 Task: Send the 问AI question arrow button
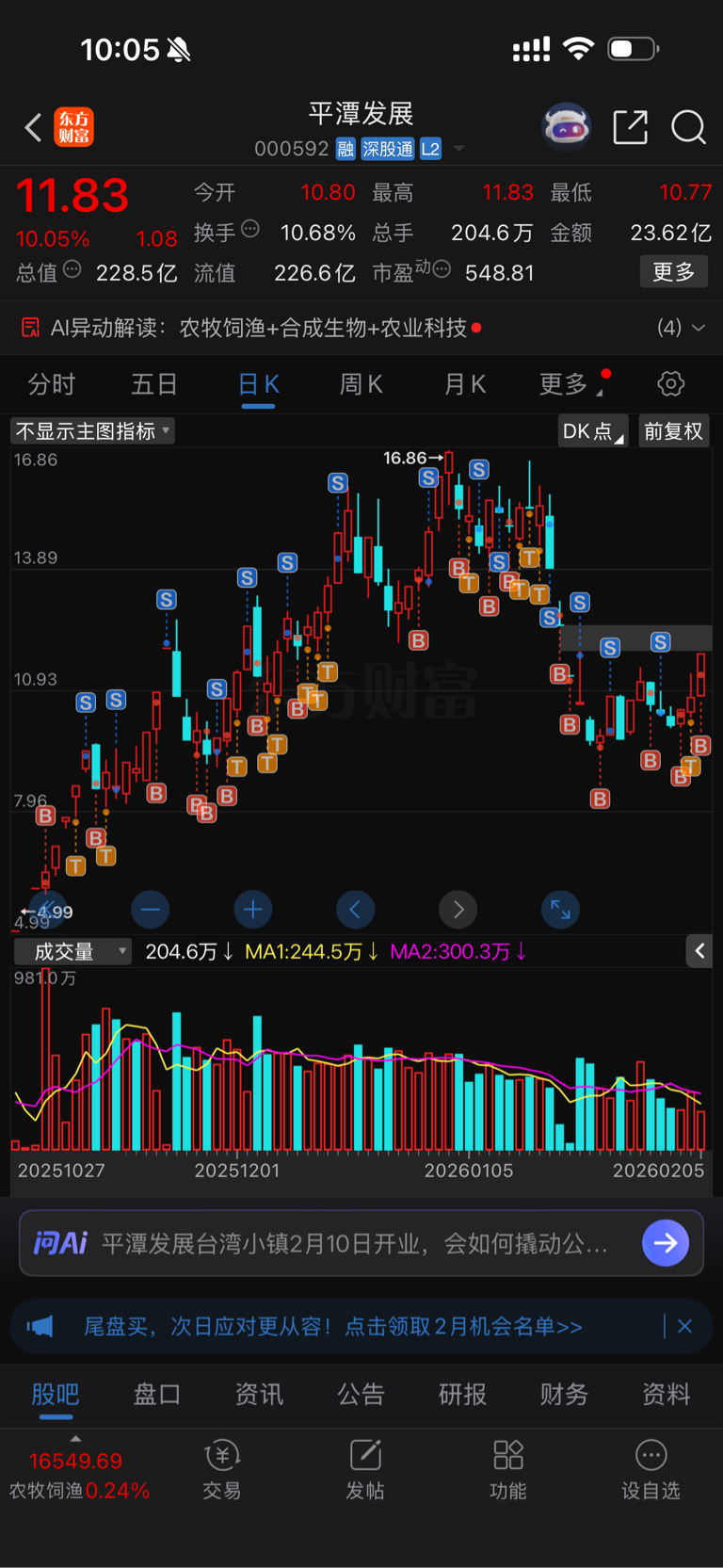tap(666, 1243)
